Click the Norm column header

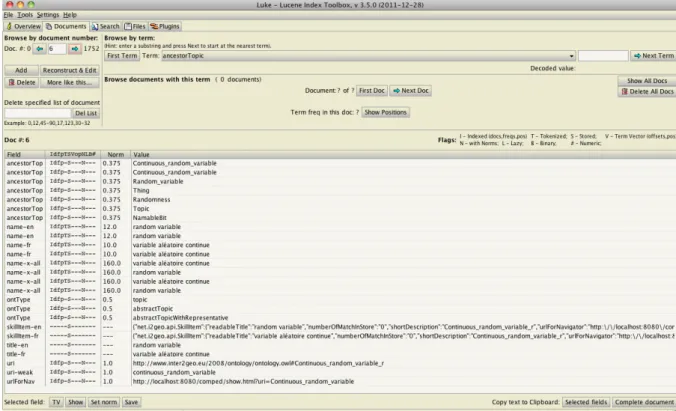coord(116,154)
